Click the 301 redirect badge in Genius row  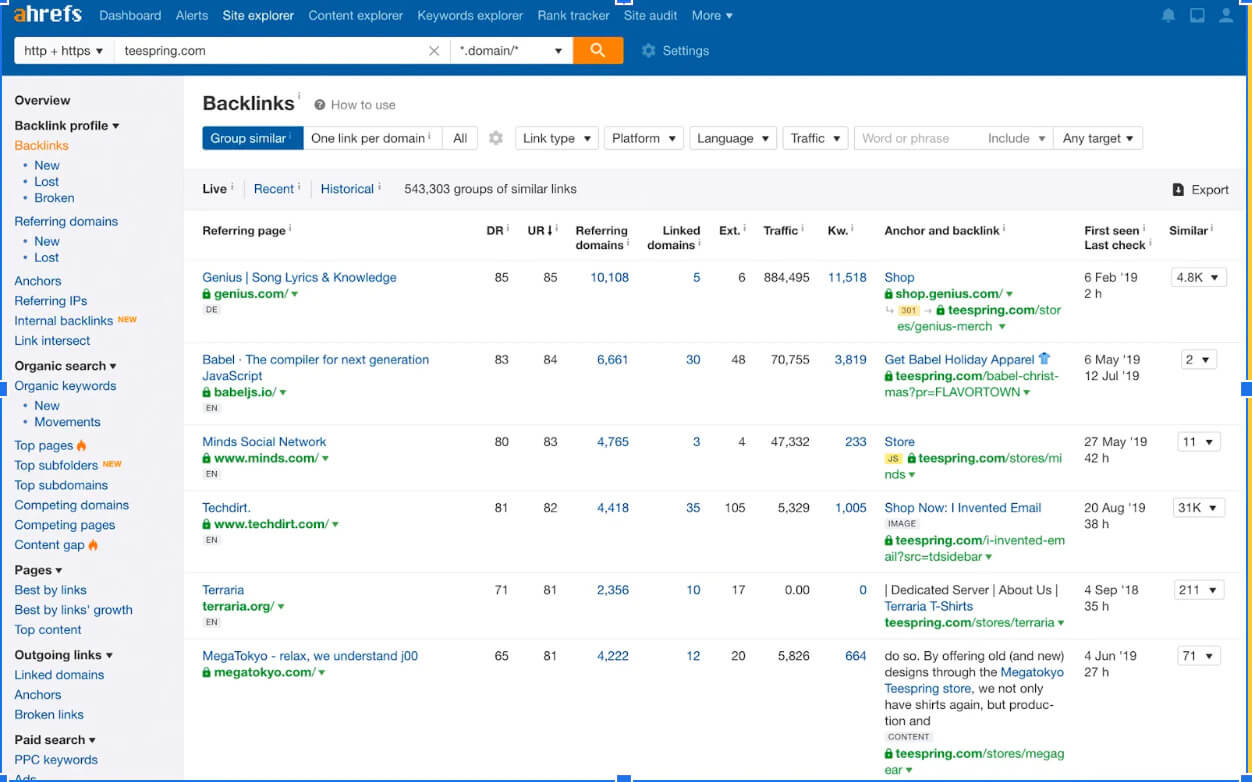click(x=908, y=311)
